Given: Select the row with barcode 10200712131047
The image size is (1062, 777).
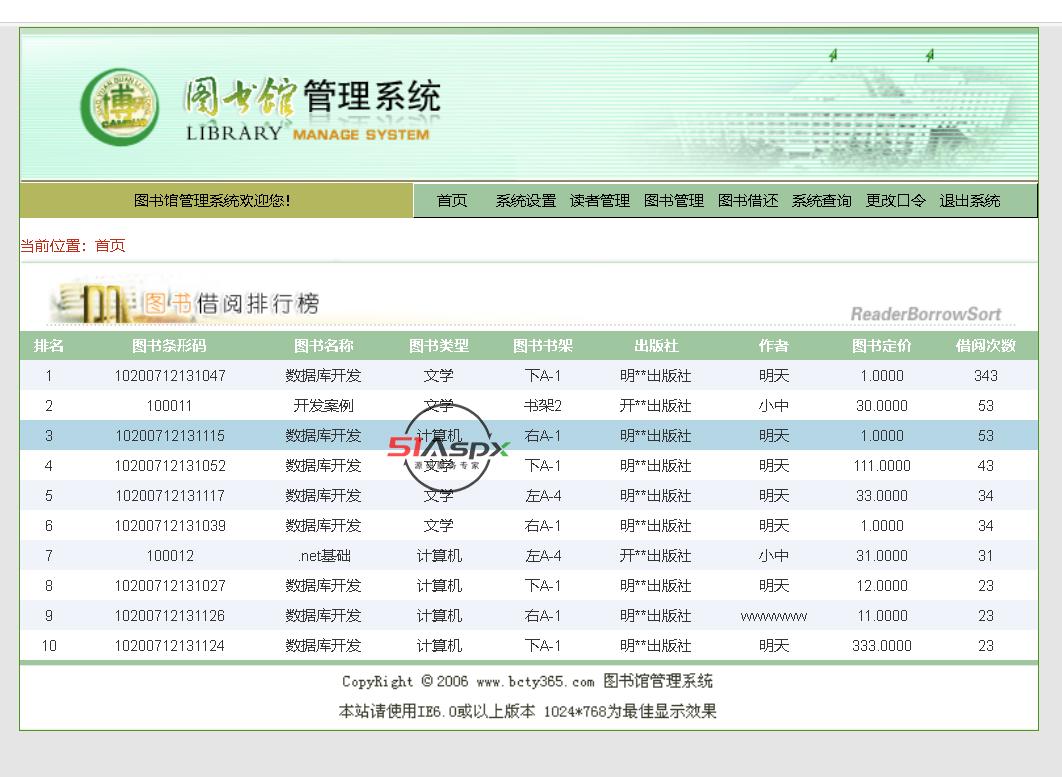Looking at the screenshot, I should click(x=169, y=376).
